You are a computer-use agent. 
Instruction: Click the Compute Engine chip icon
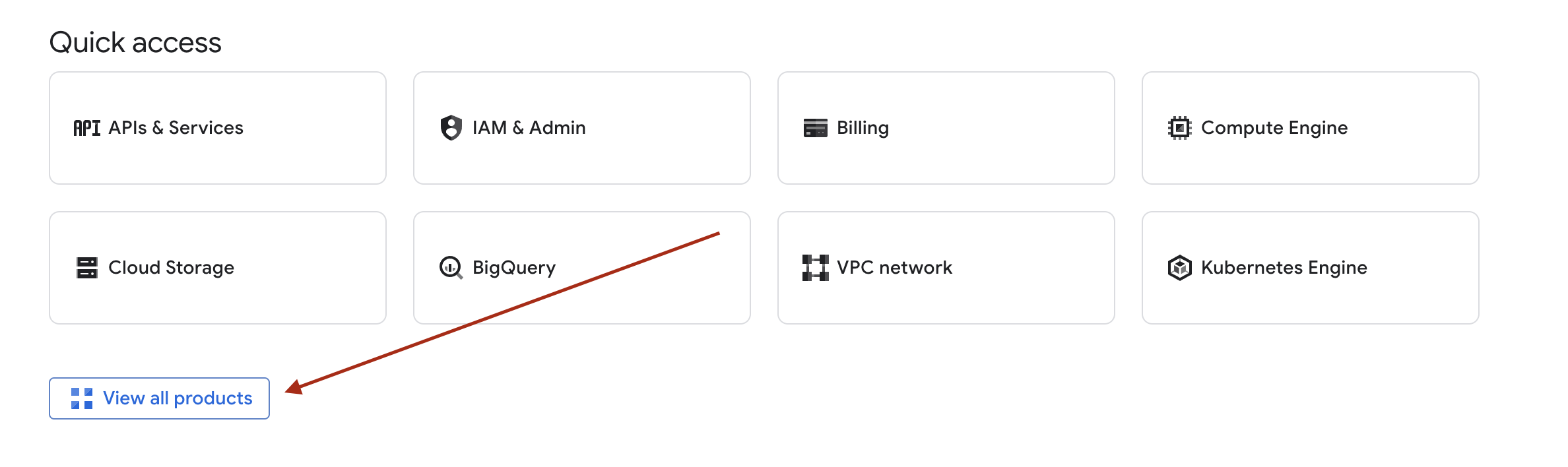(1179, 128)
